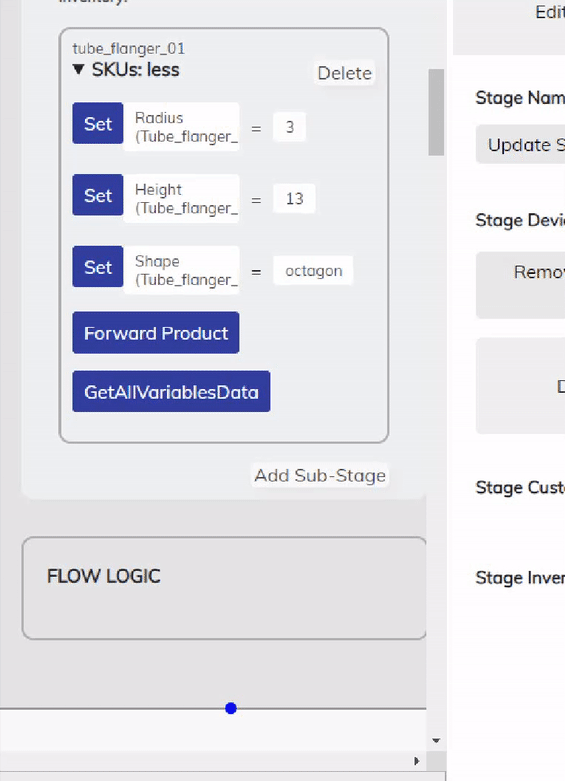Select the Height (Tube_flanger_ variable field
The width and height of the screenshot is (565, 781).
181,199
